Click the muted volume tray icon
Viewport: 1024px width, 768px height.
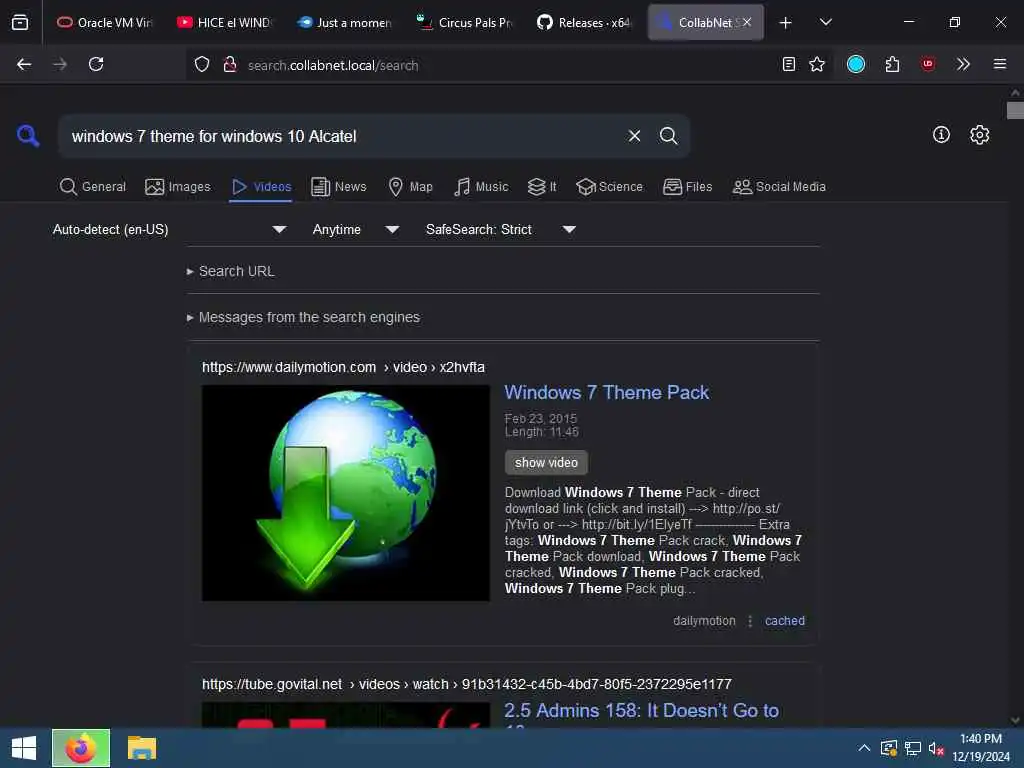936,748
